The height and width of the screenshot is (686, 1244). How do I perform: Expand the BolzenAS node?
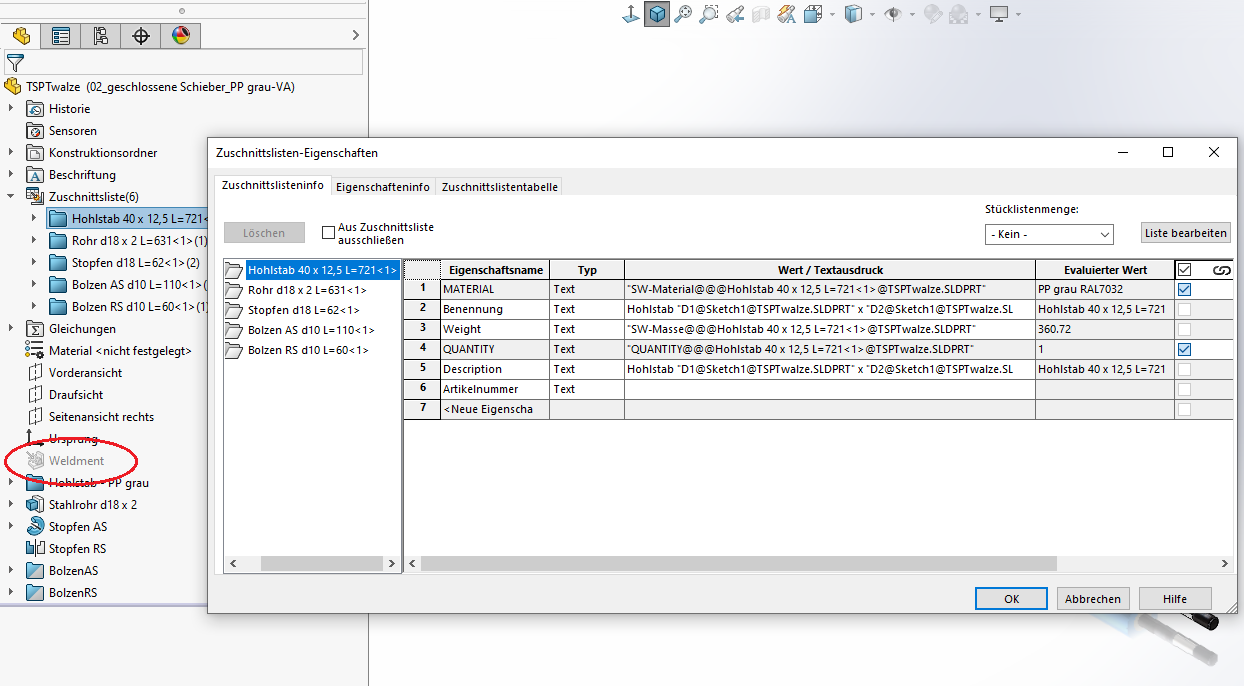[10, 571]
